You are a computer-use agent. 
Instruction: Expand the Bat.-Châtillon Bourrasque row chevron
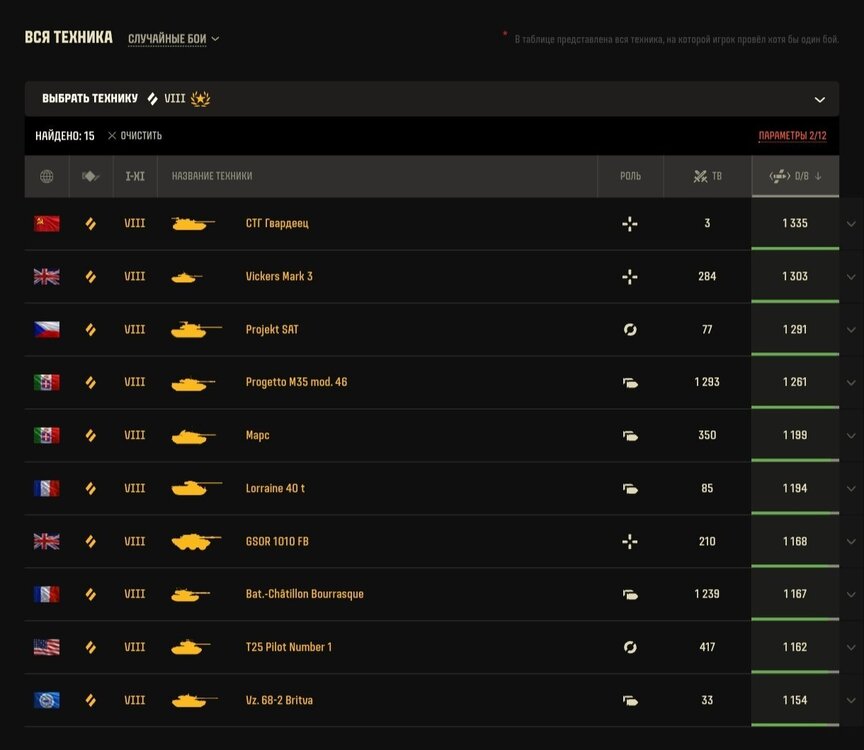[x=851, y=594]
